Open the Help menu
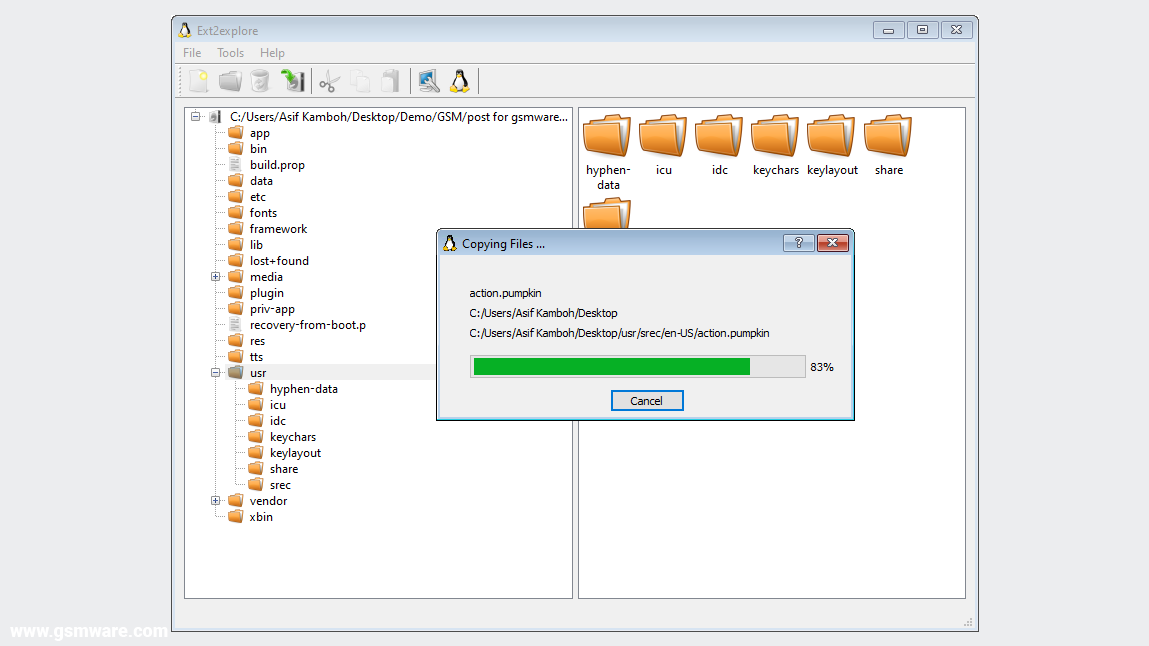The height and width of the screenshot is (646, 1149). coord(272,52)
